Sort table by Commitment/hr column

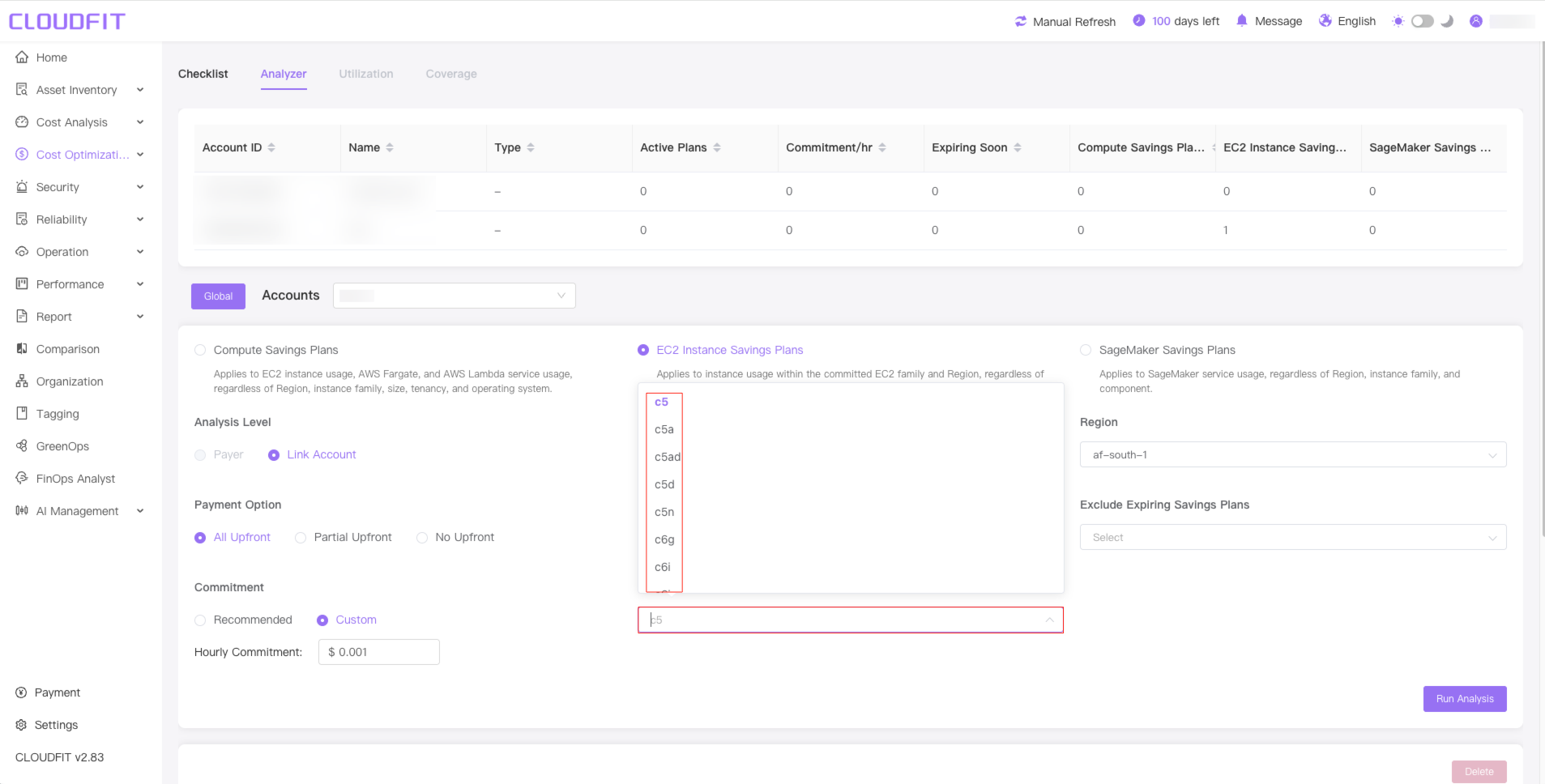[882, 147]
